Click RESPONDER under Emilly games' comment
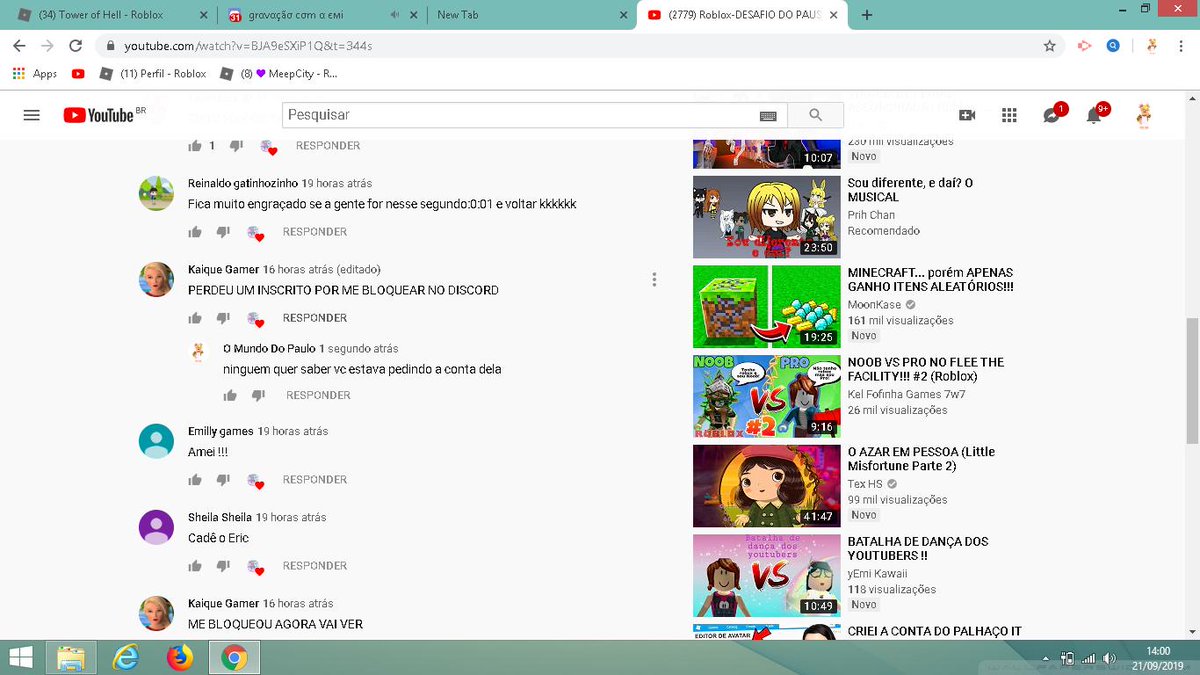The height and width of the screenshot is (675, 1200). click(315, 480)
